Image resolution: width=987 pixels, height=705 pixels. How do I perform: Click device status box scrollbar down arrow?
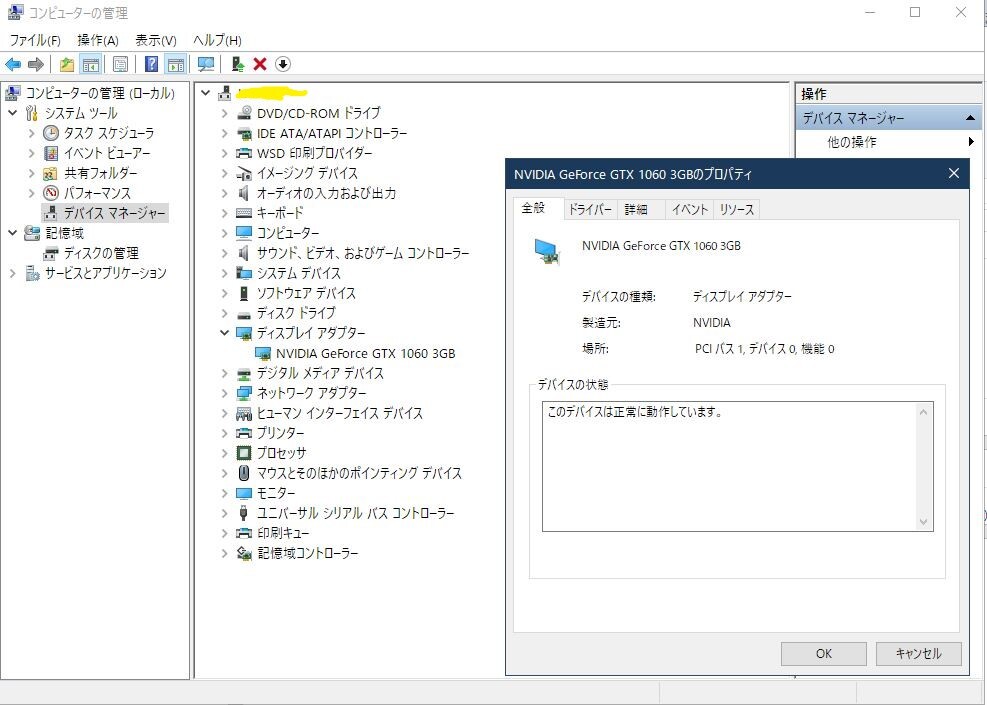(x=923, y=522)
